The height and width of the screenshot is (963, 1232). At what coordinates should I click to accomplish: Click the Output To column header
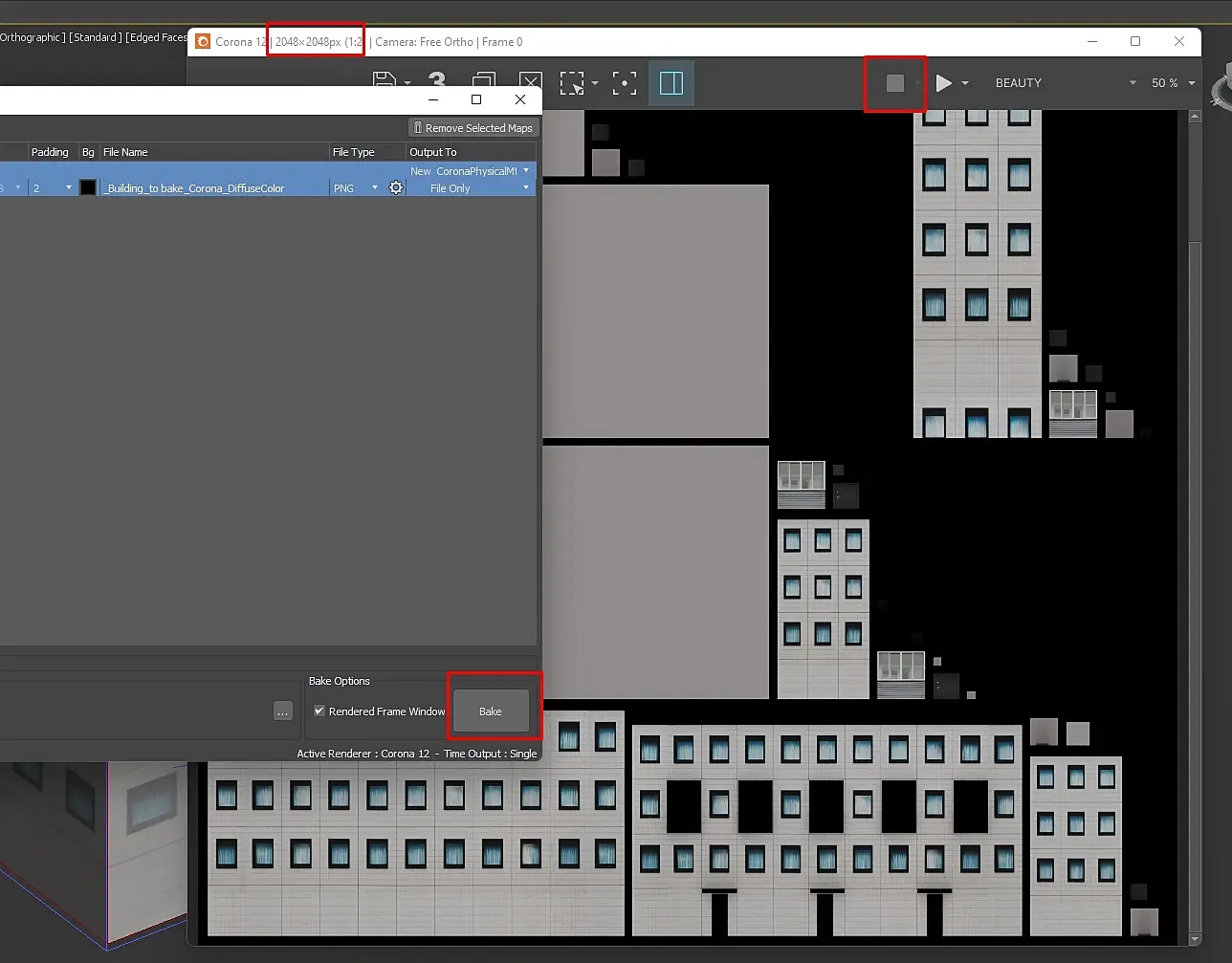coord(471,152)
